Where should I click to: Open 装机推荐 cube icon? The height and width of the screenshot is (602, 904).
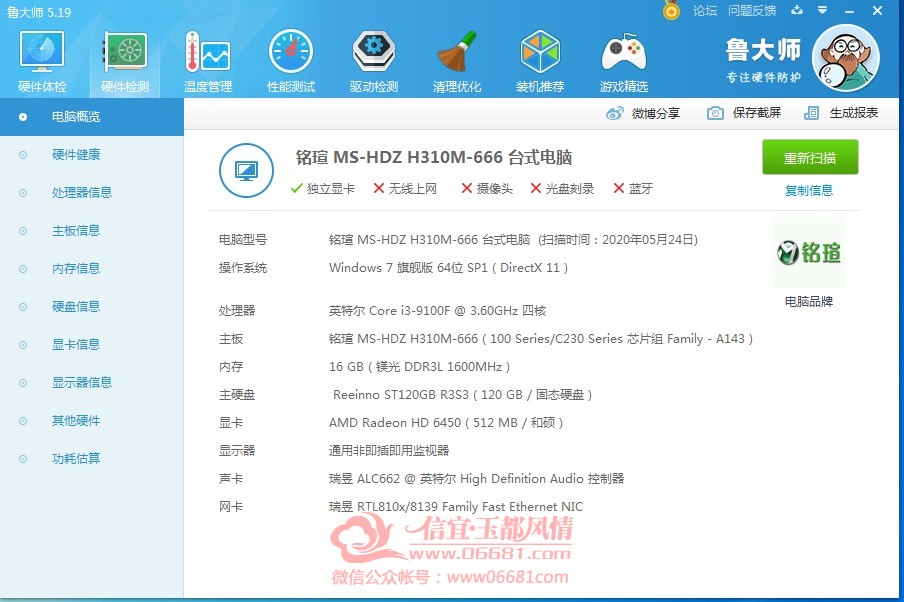click(x=540, y=62)
